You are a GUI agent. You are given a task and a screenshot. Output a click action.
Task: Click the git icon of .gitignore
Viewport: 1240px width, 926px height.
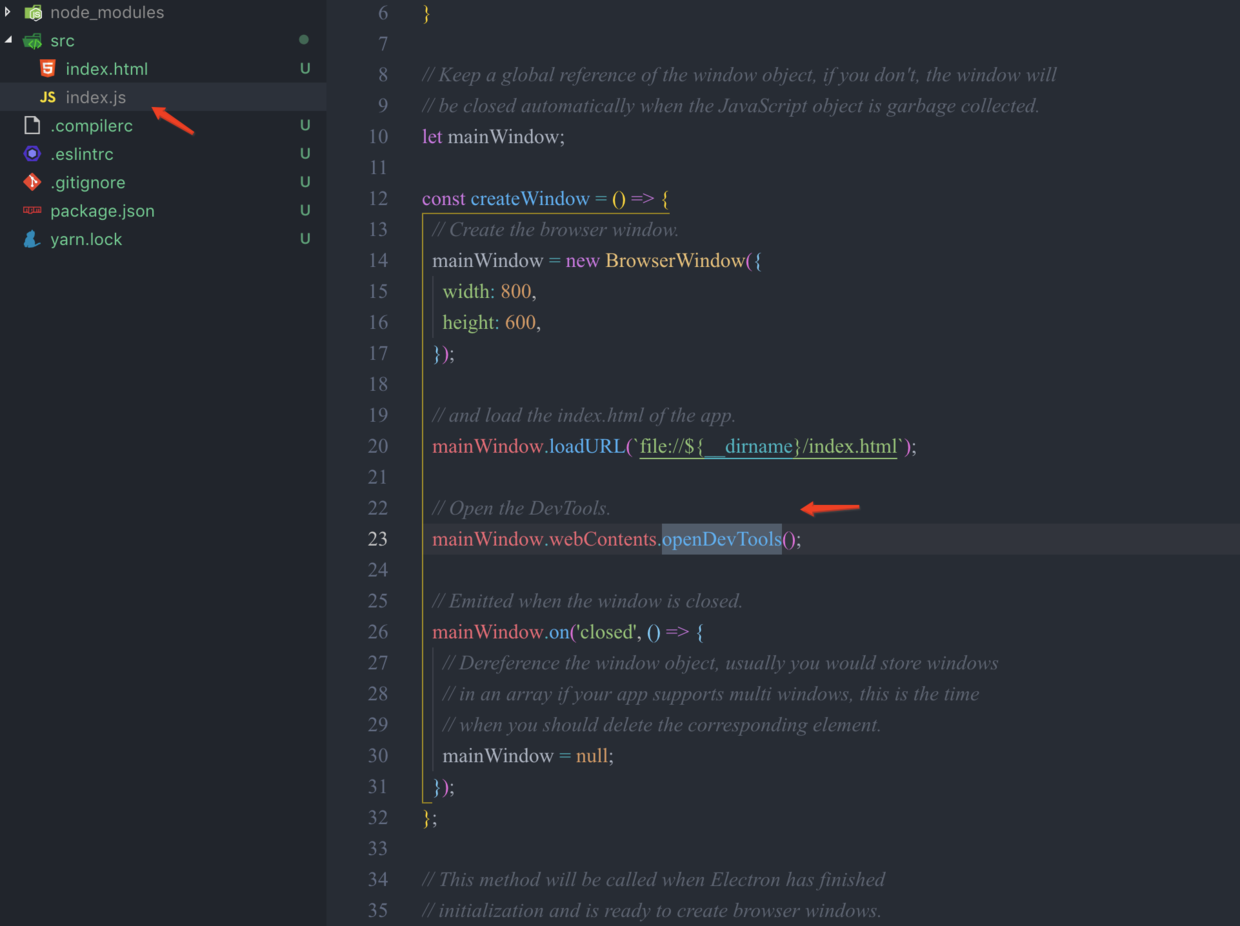click(32, 182)
